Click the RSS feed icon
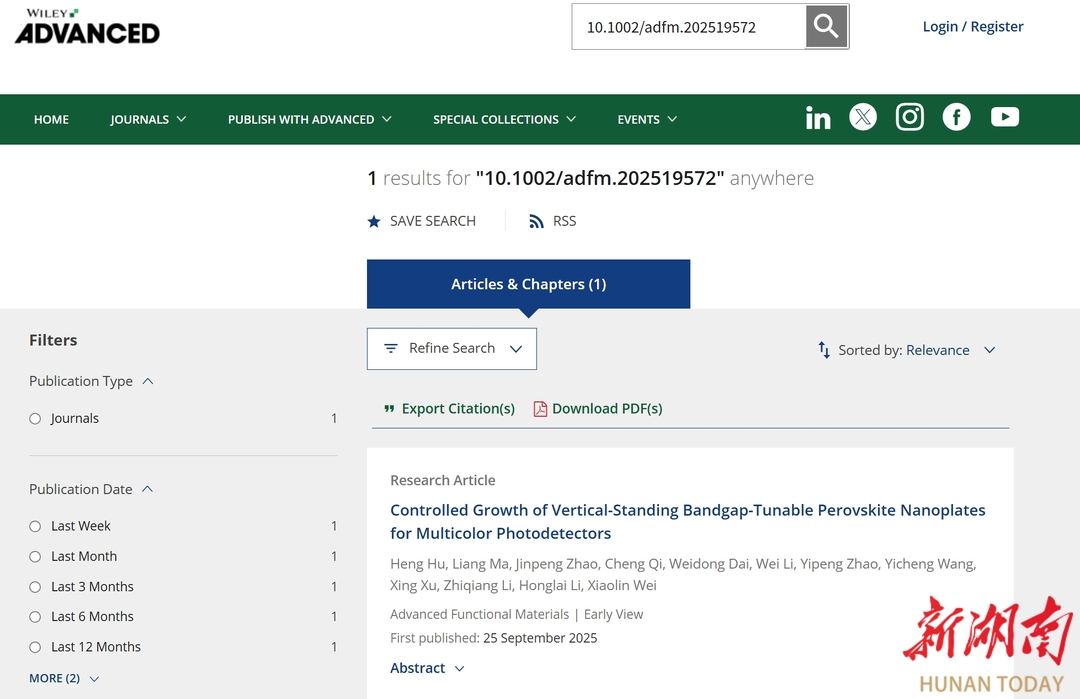This screenshot has width=1080, height=699. tap(537, 221)
